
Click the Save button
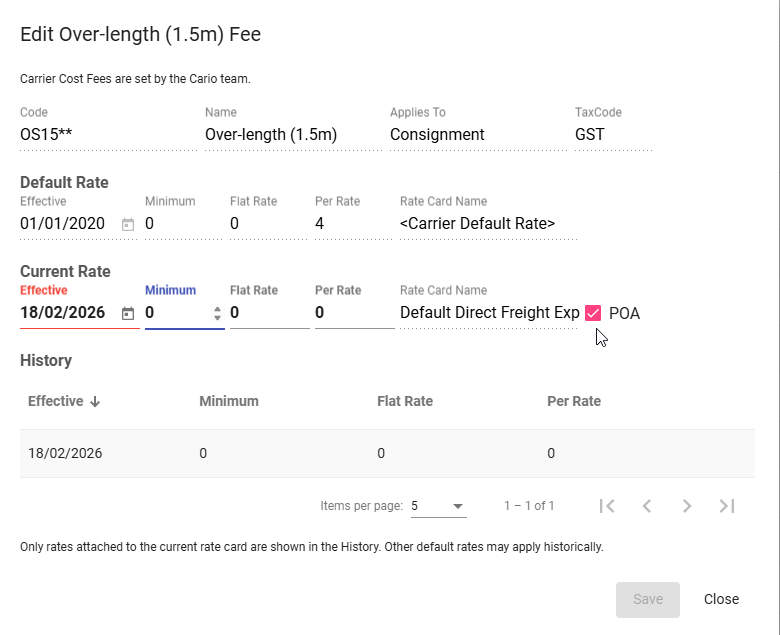click(x=648, y=600)
